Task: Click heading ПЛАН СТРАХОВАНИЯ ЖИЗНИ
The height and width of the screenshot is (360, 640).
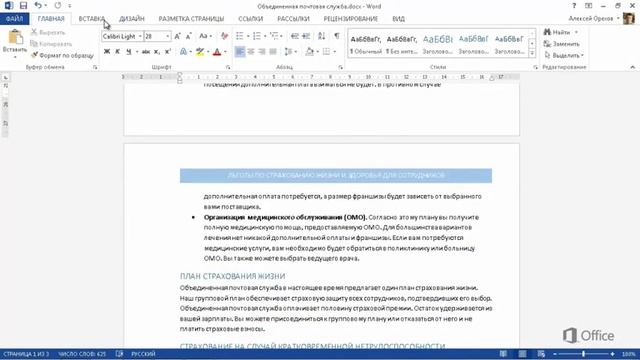Action: pyautogui.click(x=233, y=276)
